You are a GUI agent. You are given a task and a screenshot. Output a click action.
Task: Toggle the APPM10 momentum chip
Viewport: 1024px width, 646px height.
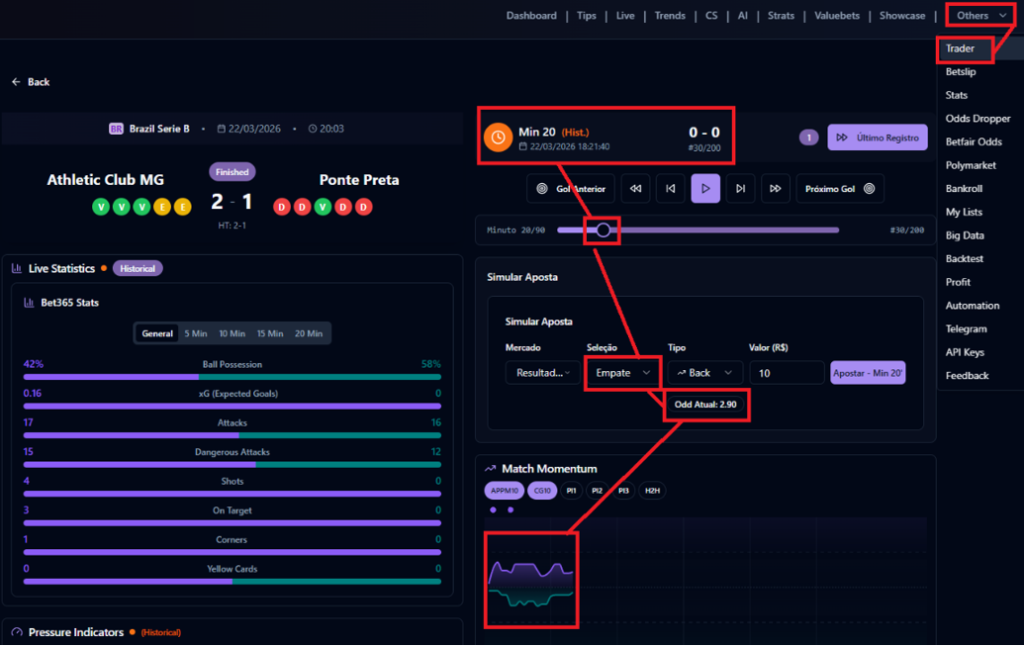click(x=504, y=491)
